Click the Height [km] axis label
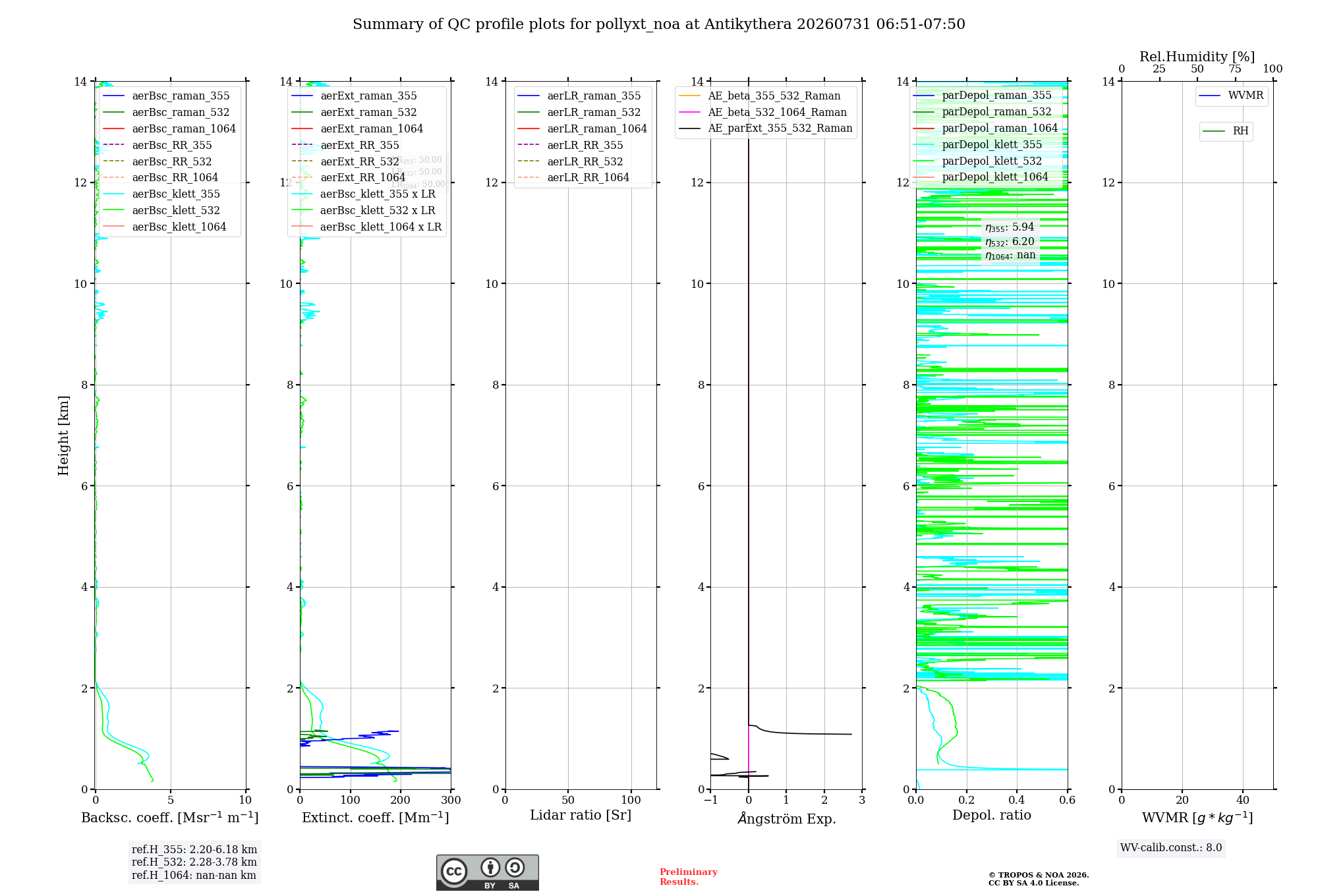 point(63,435)
